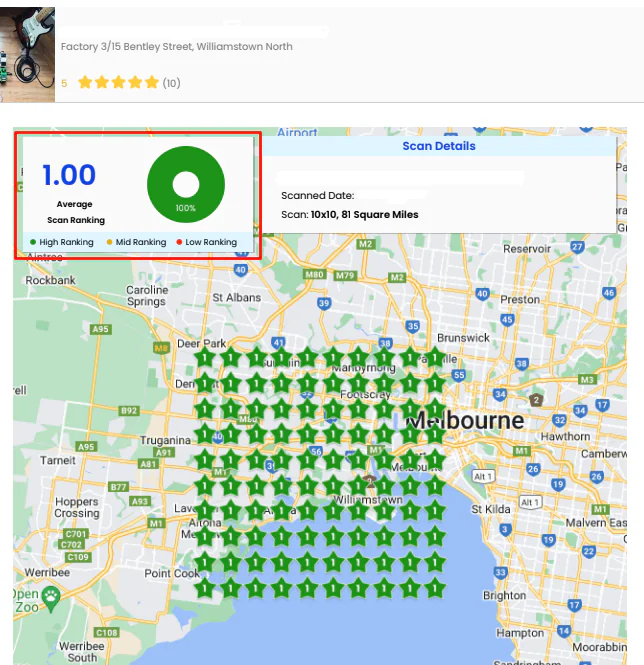
Task: Click the A93 road shield
Action: [140, 501]
